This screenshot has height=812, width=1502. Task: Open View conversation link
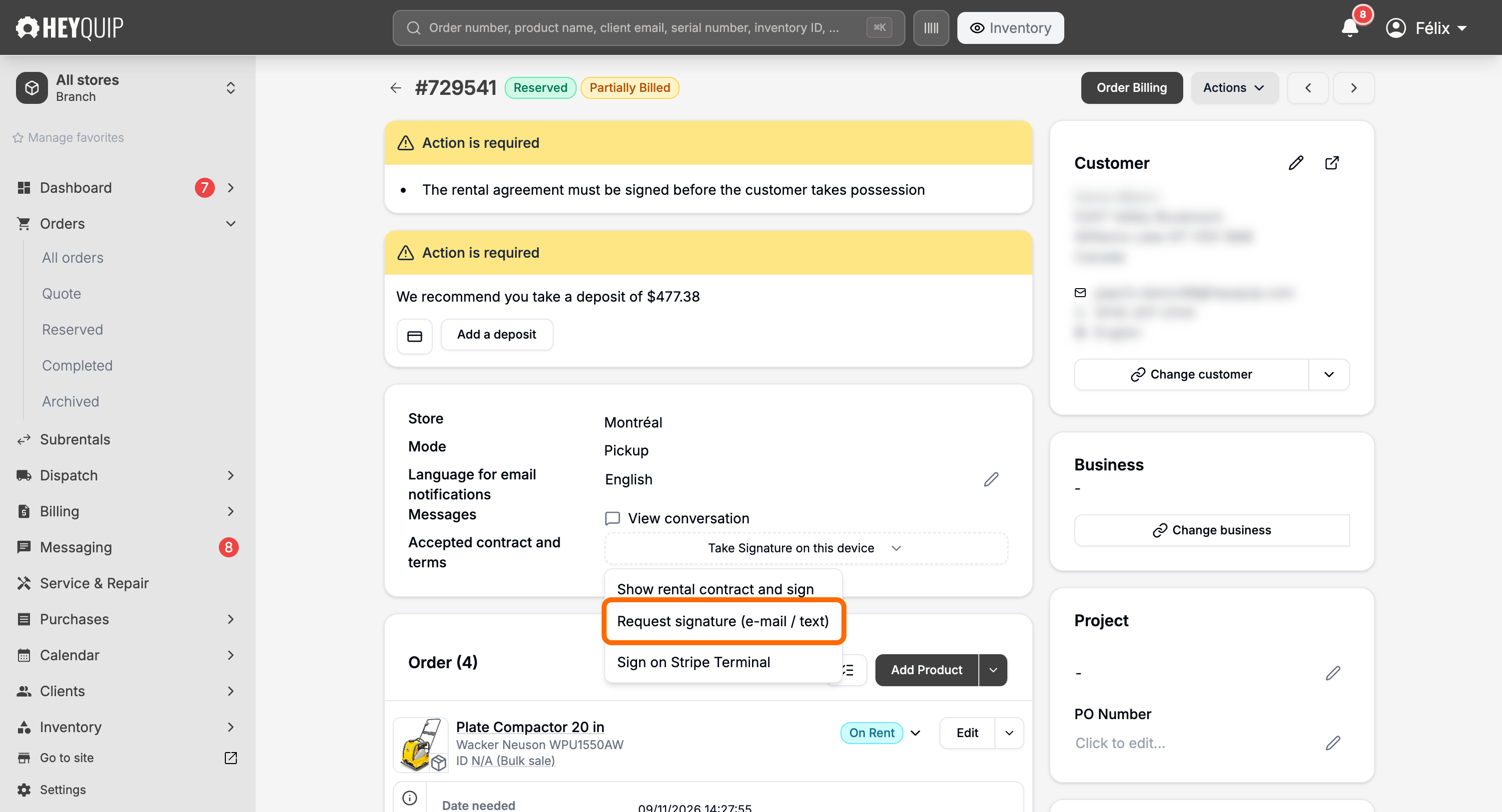(677, 518)
